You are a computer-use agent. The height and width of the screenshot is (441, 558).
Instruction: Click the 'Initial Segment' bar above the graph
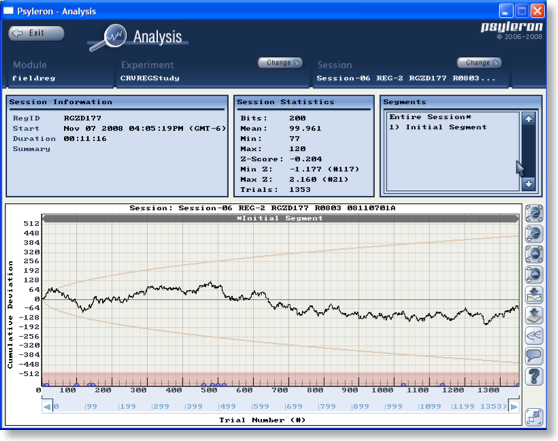[x=280, y=218]
